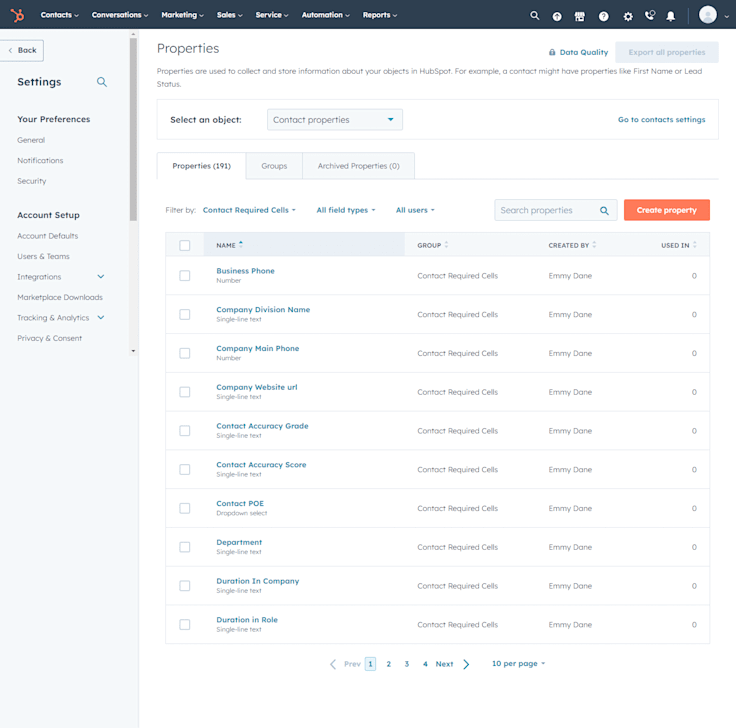Expand the Tracking & Analytics section
This screenshot has height=728, width=736.
[100, 318]
